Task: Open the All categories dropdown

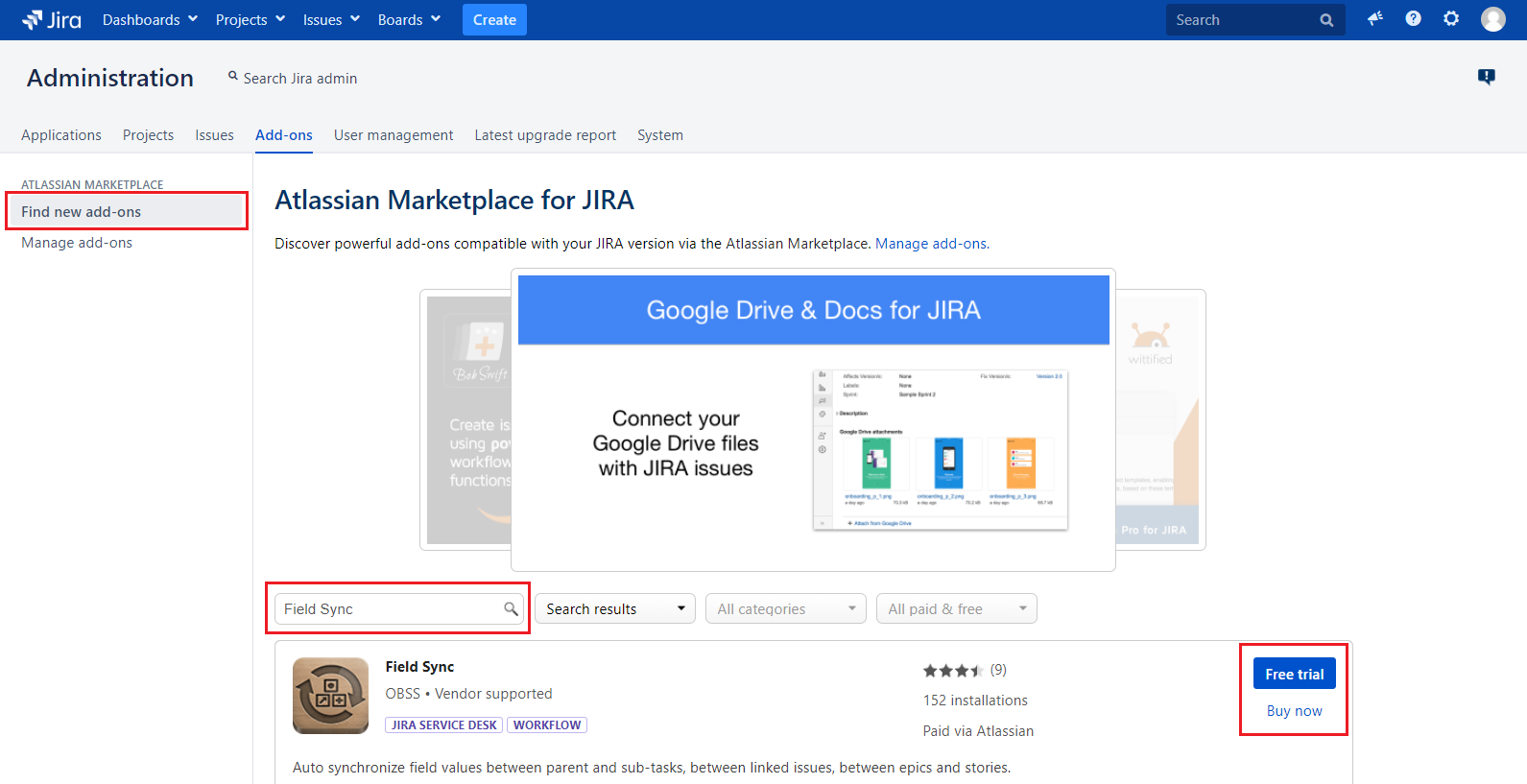Action: 785,608
